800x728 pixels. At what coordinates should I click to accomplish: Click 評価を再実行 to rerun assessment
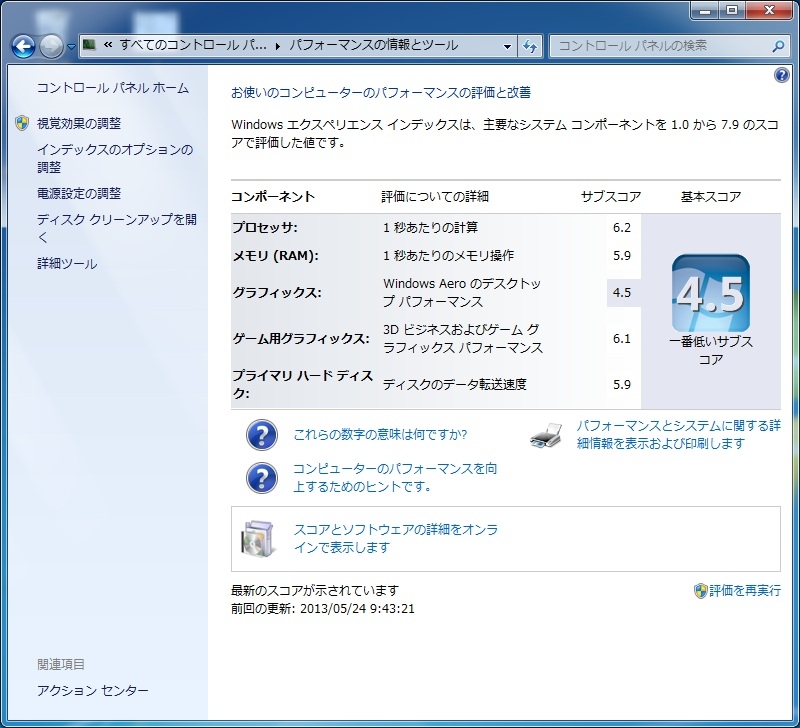click(x=745, y=591)
